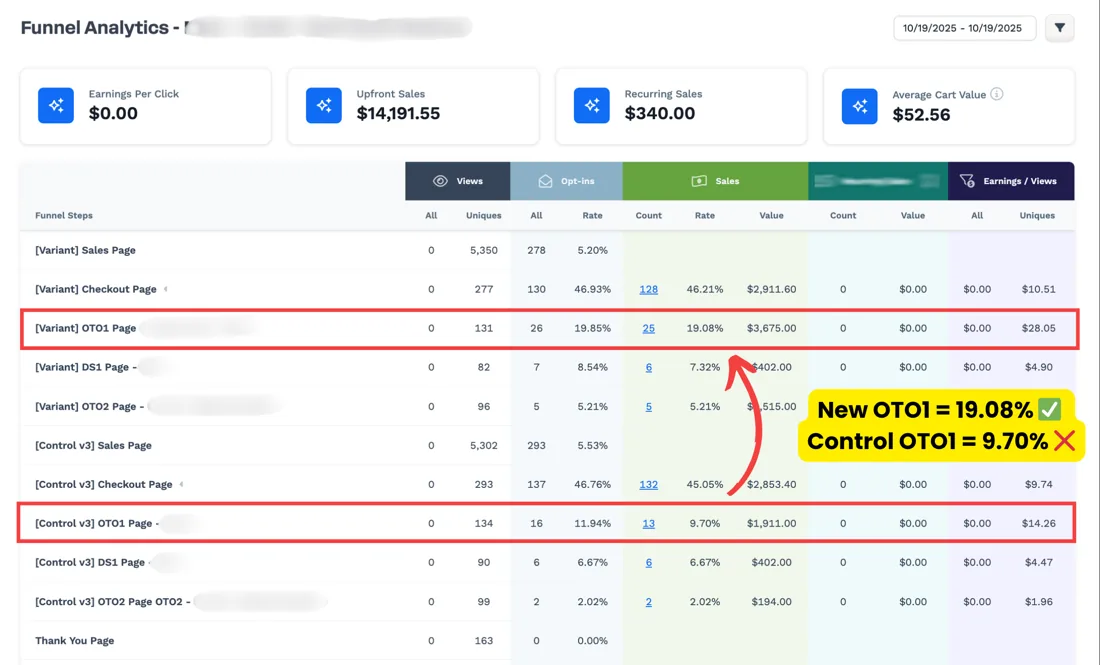Viewport: 1100px width, 665px height.
Task: Click the 46.93% opt-in rate cell
Action: (x=592, y=289)
